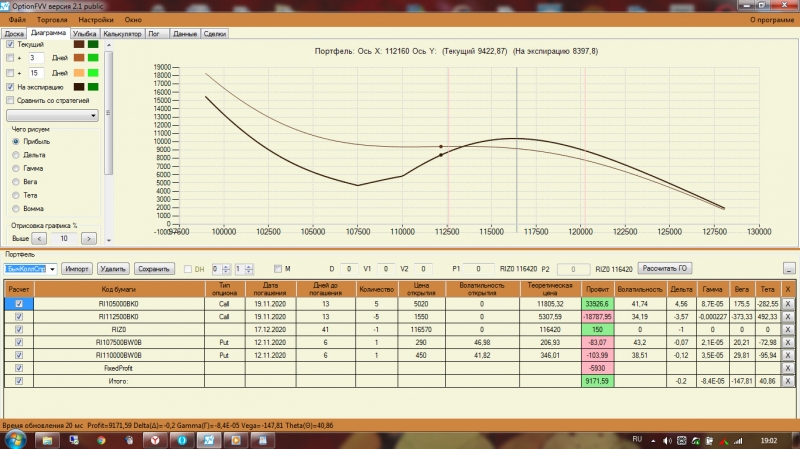Select the Дельта radio button
The height and width of the screenshot is (449, 800).
click(x=15, y=155)
